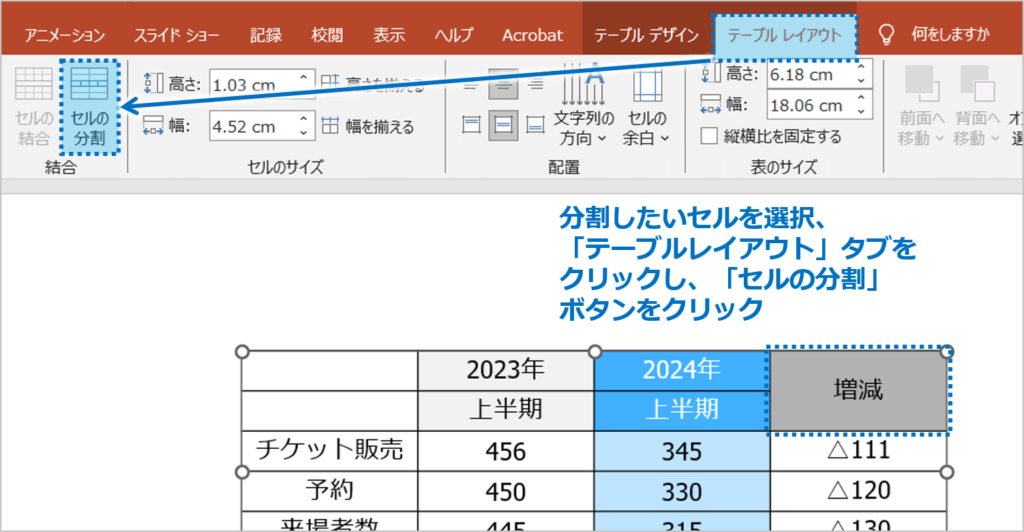Click the cell width icon next to 4.52 cm
This screenshot has height=532, width=1024.
(x=153, y=125)
